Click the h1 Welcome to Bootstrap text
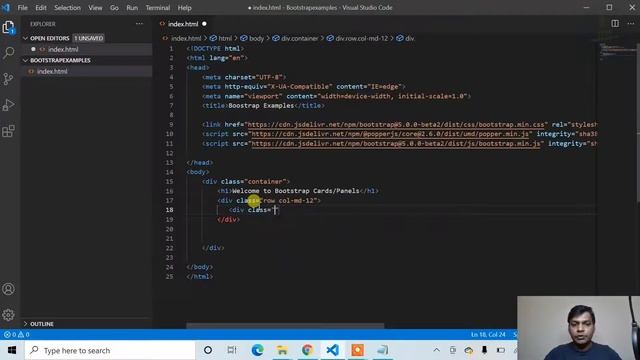640x360 pixels. pyautogui.click(x=296, y=191)
